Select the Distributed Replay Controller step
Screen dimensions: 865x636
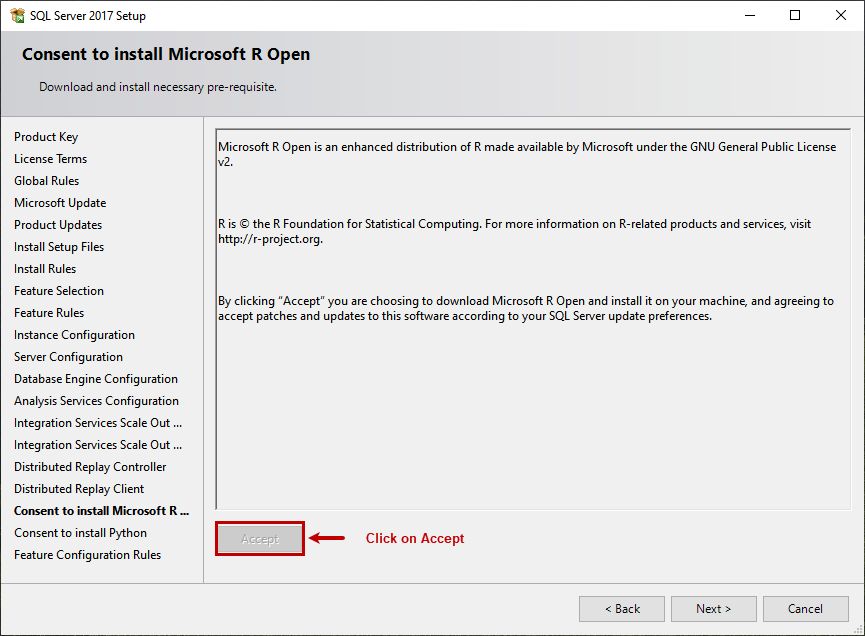pyautogui.click(x=90, y=467)
